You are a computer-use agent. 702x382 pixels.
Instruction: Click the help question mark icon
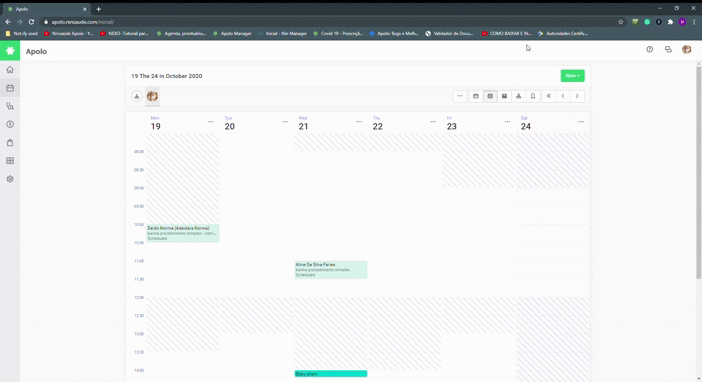tap(650, 49)
